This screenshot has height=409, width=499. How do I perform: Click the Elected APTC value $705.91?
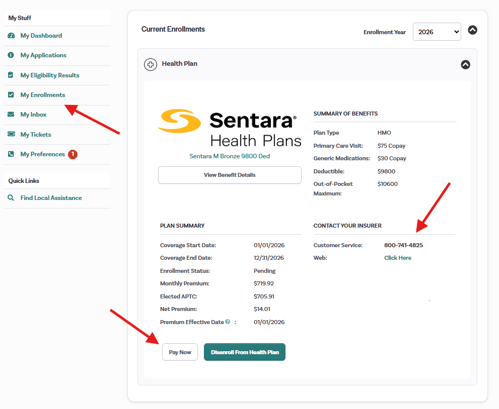click(x=264, y=296)
